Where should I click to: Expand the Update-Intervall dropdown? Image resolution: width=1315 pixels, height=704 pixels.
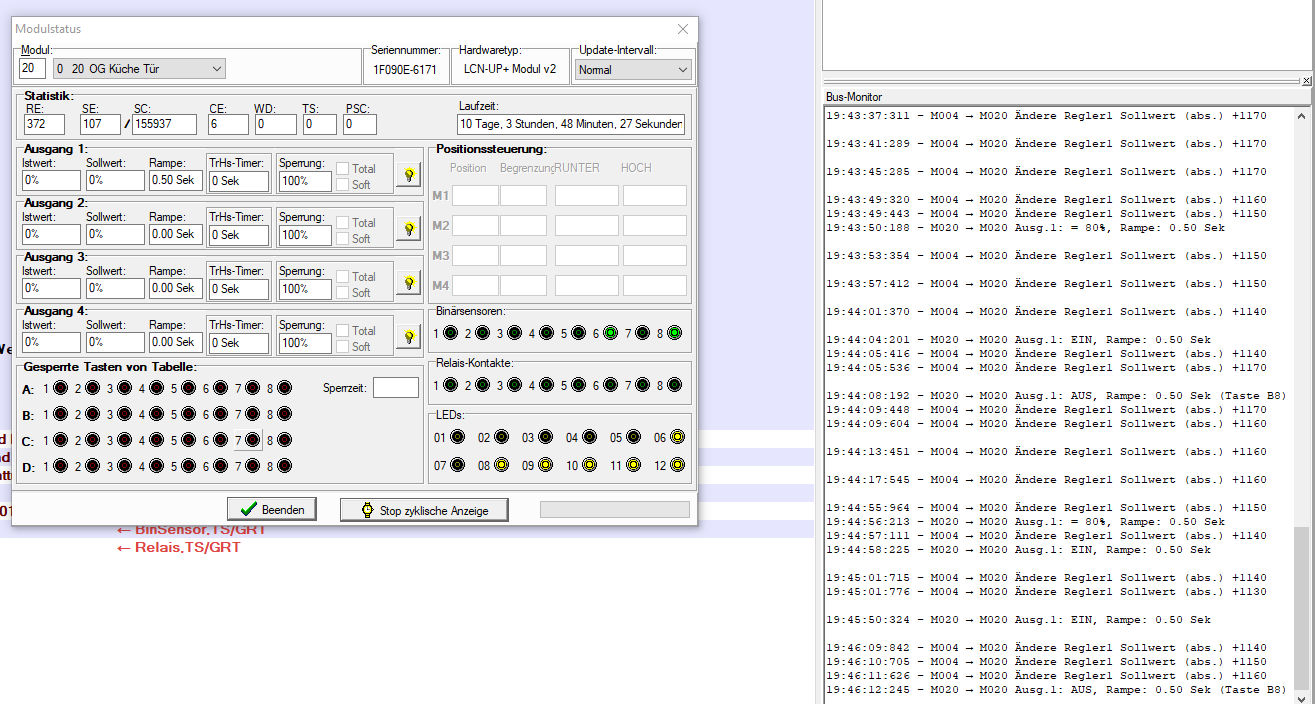click(x=682, y=70)
